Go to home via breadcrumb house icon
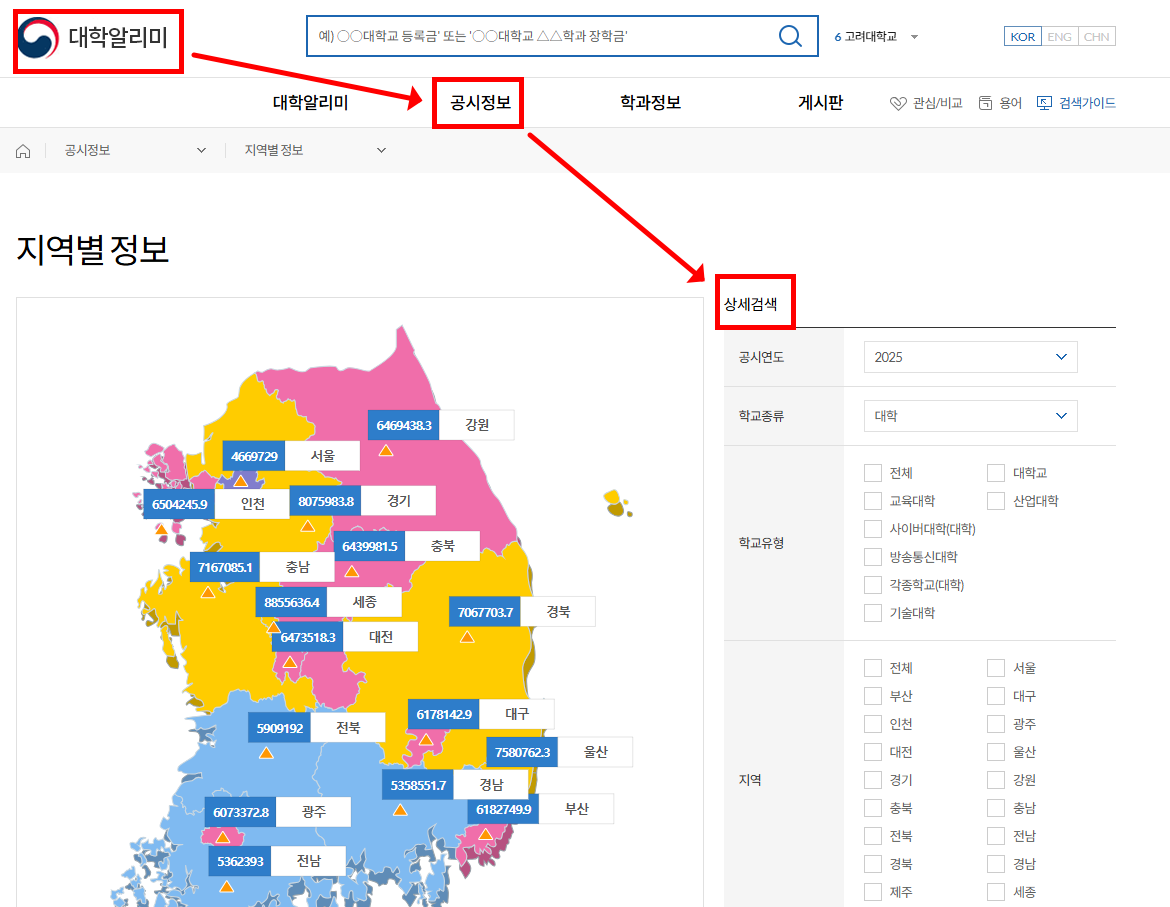Screen dimensions: 1170x907 point(23,151)
